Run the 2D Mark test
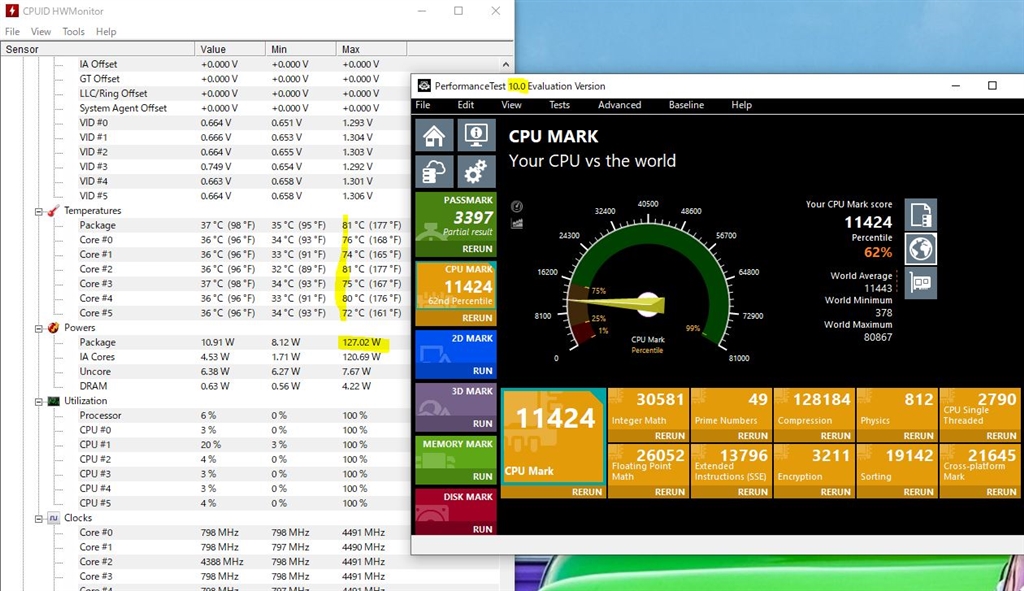Image resolution: width=1024 pixels, height=591 pixels. click(x=483, y=371)
